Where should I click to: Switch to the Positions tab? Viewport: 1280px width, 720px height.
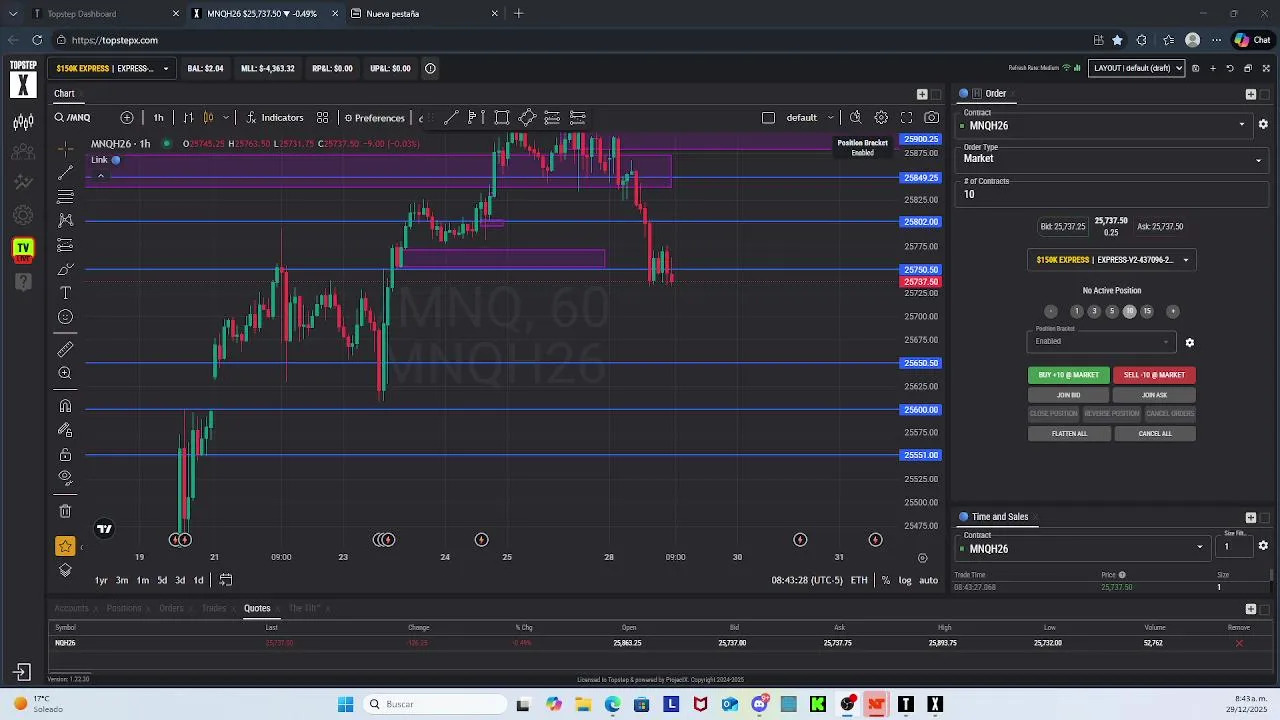tap(124, 608)
